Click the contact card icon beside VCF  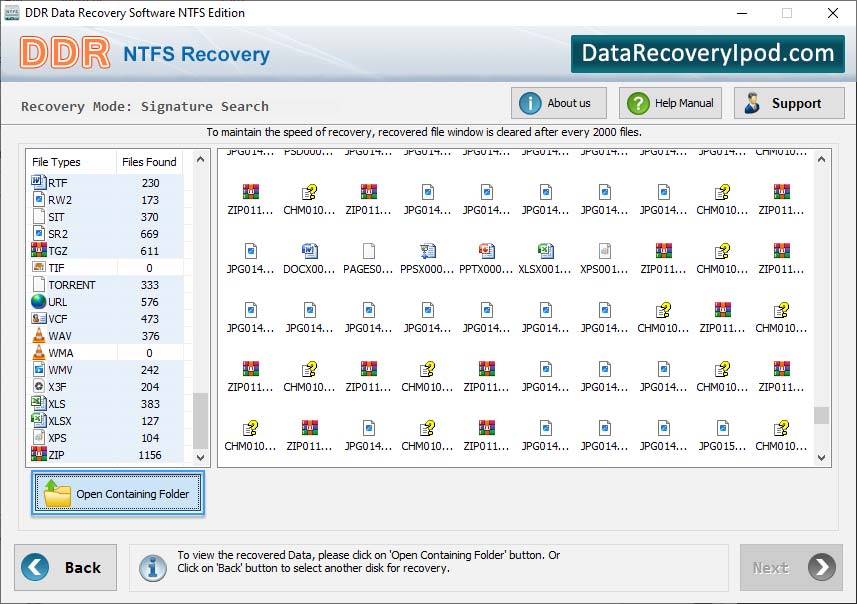(39, 318)
